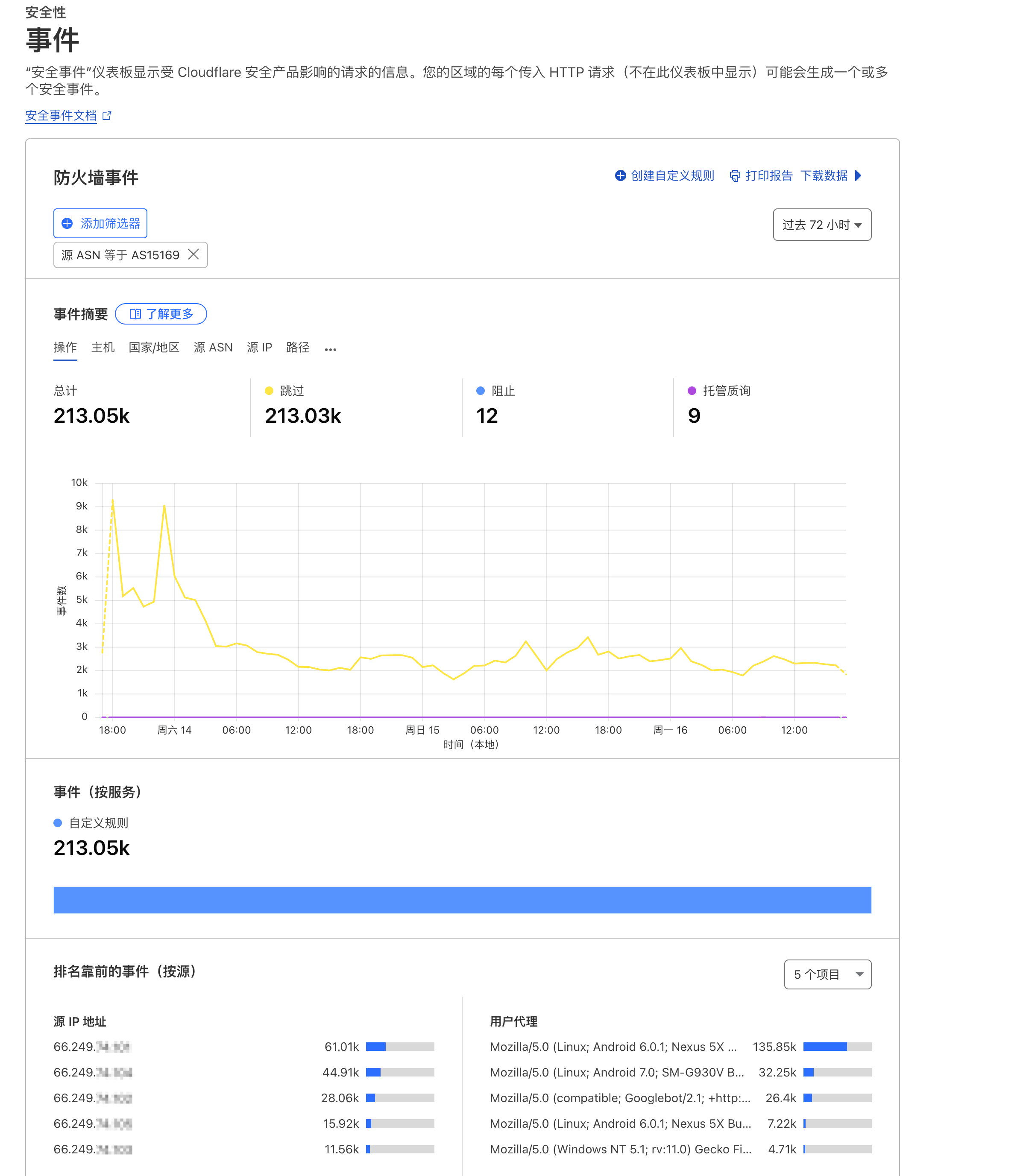Viewport: 1026px width, 1176px height.
Task: Switch to the 源 IP tab
Action: (259, 347)
